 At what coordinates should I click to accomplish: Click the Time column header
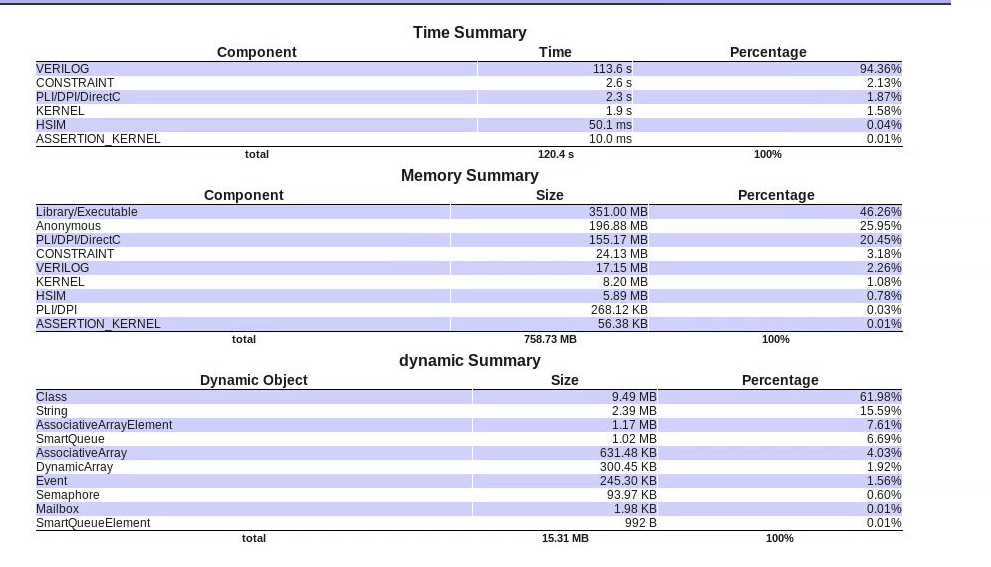click(555, 52)
